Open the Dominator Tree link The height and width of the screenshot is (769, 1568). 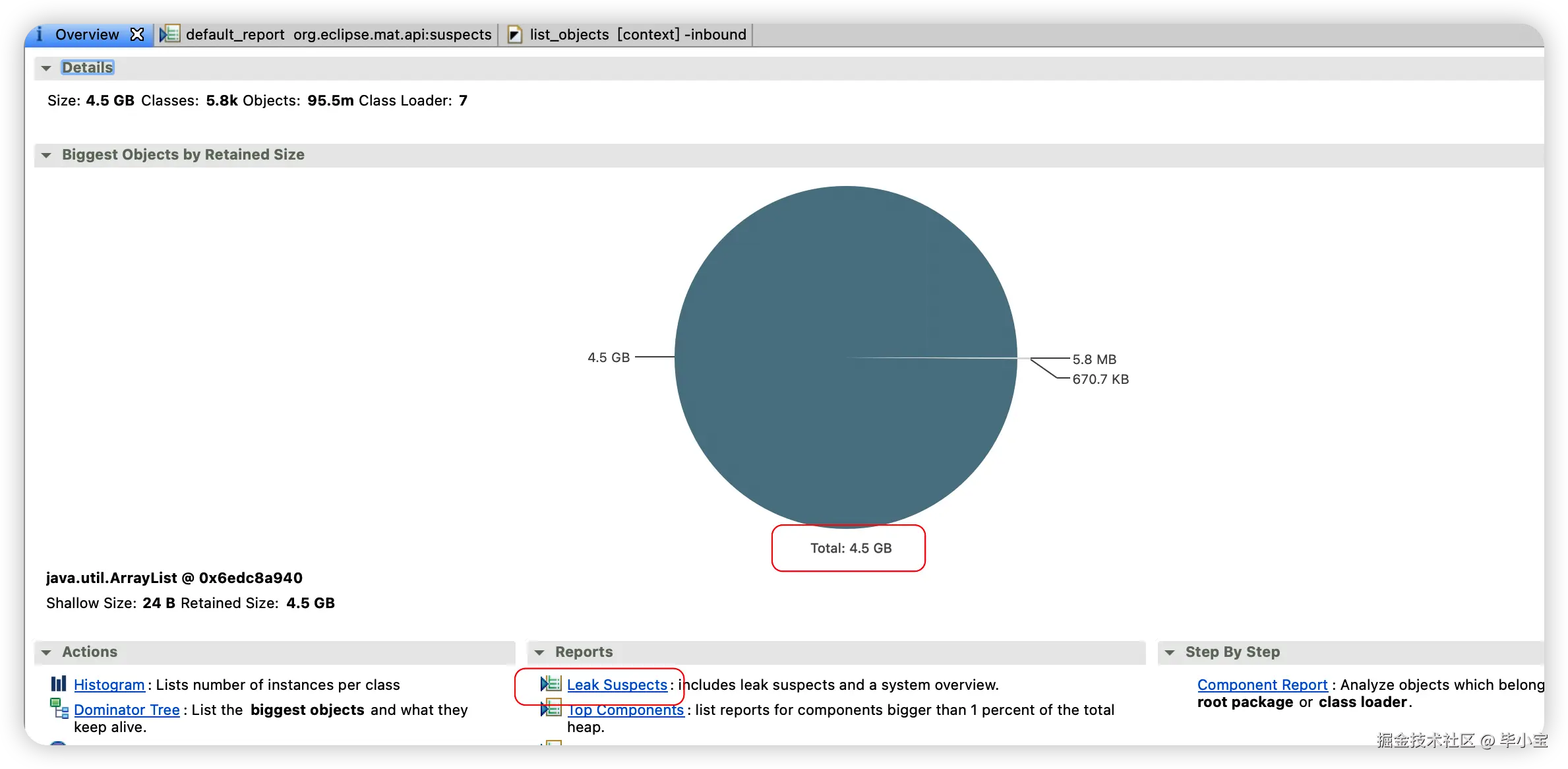click(x=127, y=710)
